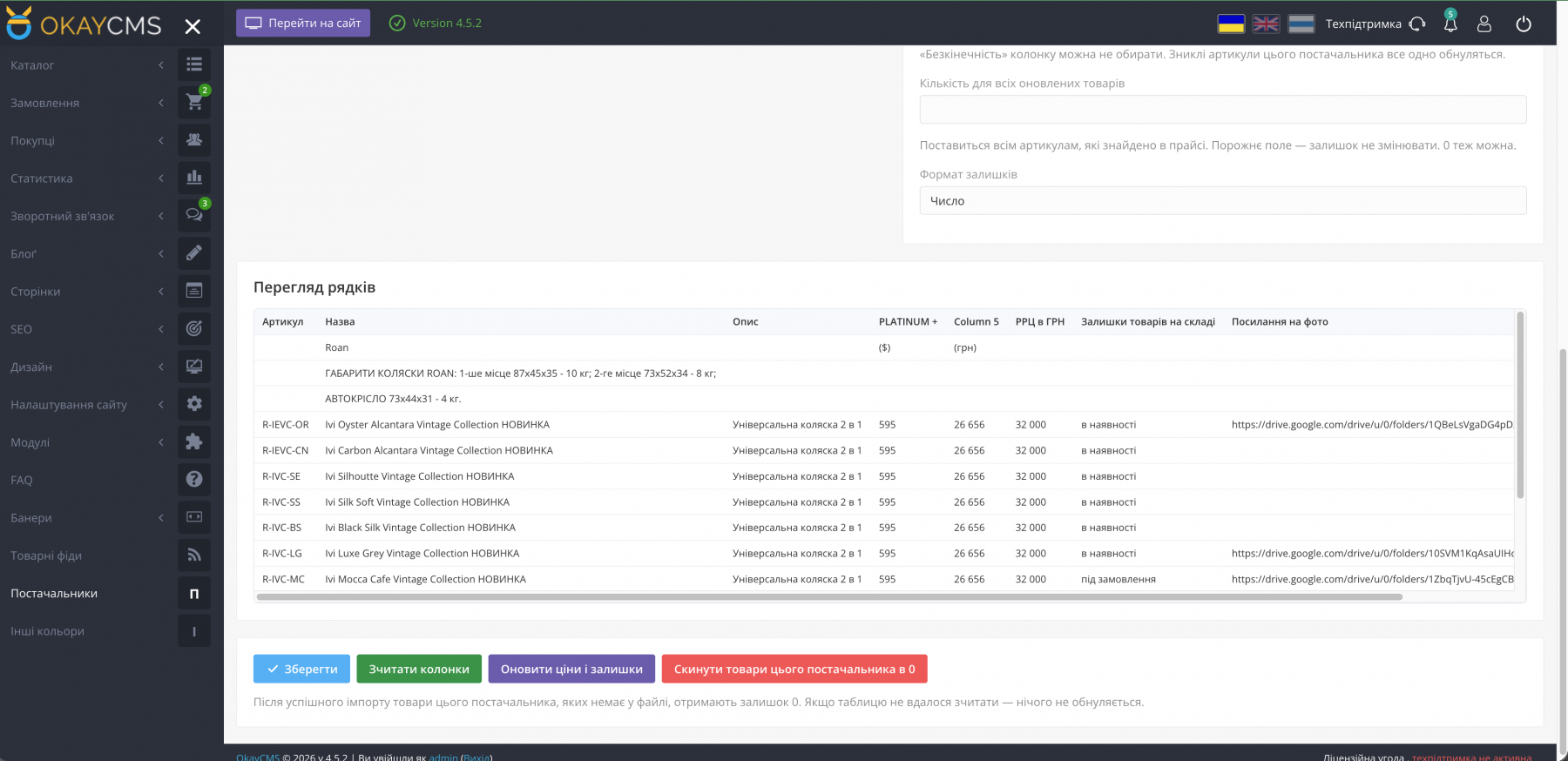The height and width of the screenshot is (761, 1568).
Task: Expand the Модулі menu chevron
Action: pos(161,442)
